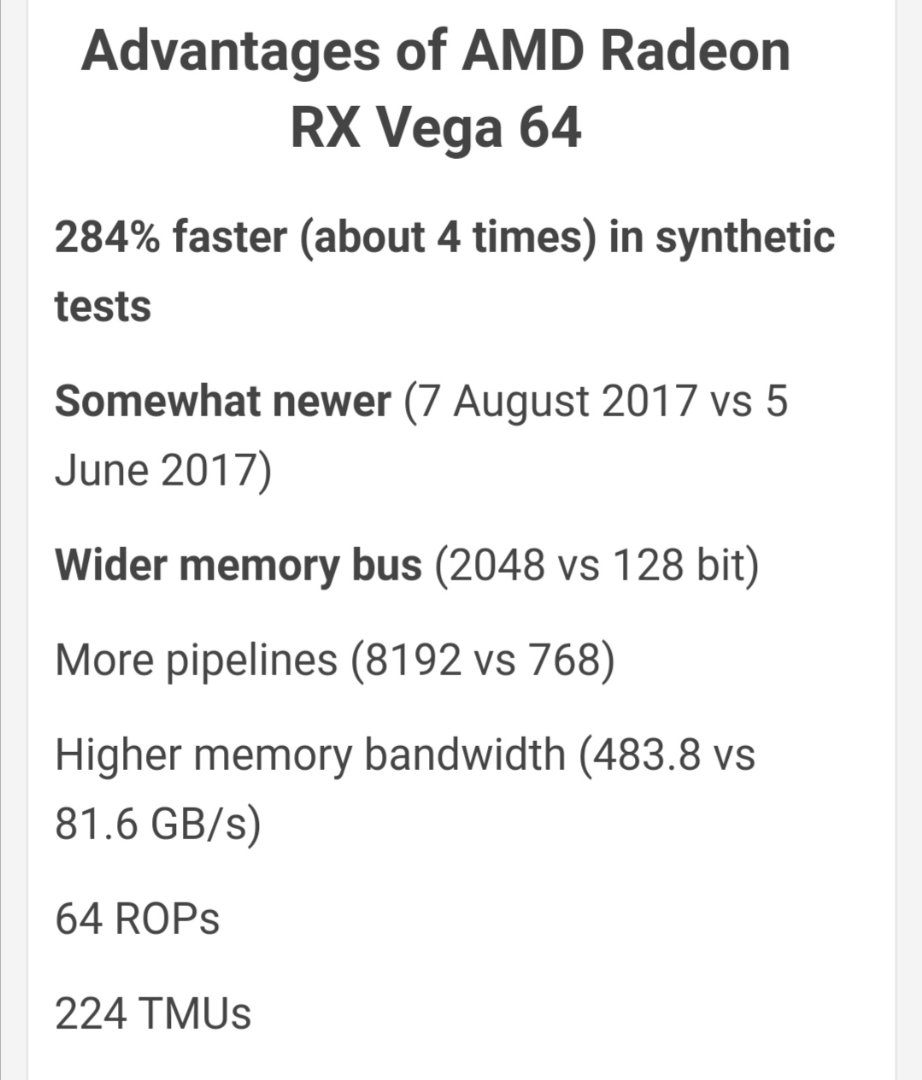Click the bold 'Wider memory bus' label
The width and height of the screenshot is (922, 1080).
pyautogui.click(x=238, y=567)
